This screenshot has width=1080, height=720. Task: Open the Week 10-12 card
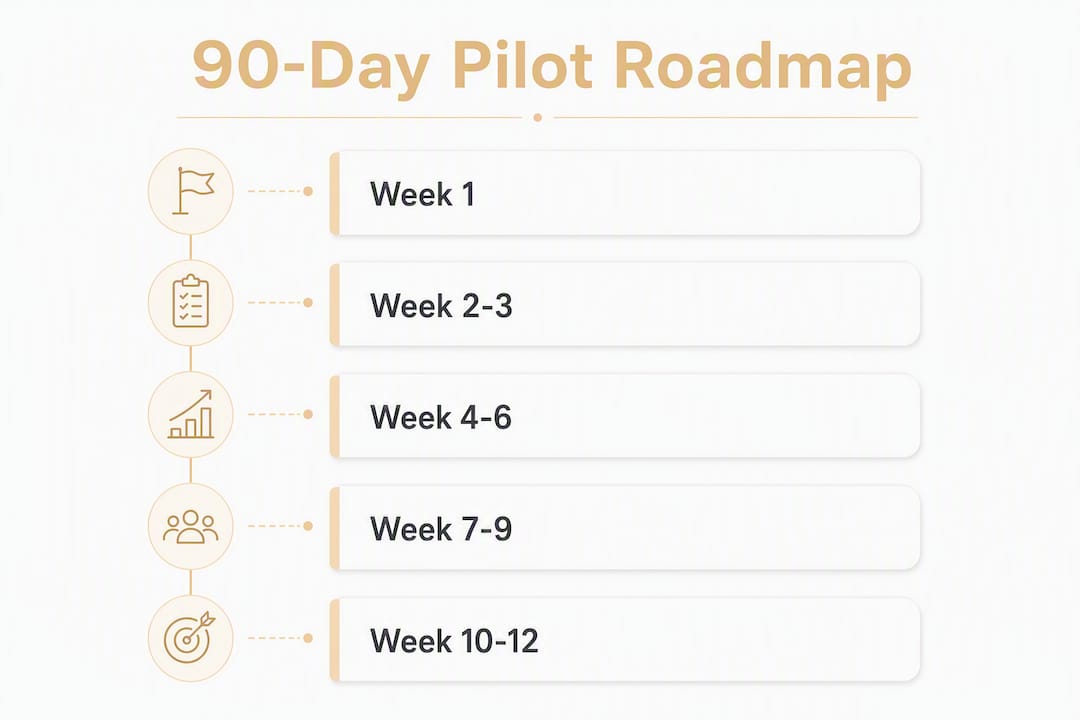point(625,640)
